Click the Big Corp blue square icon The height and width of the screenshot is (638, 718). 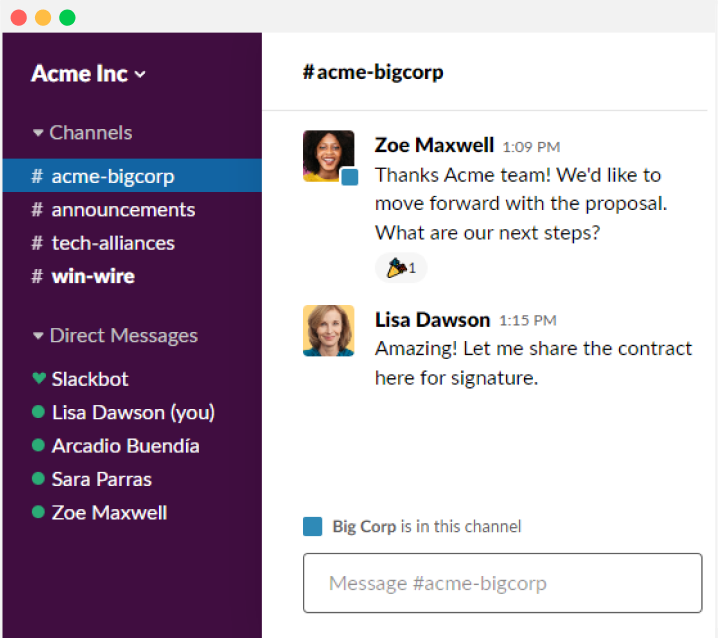[x=313, y=527]
